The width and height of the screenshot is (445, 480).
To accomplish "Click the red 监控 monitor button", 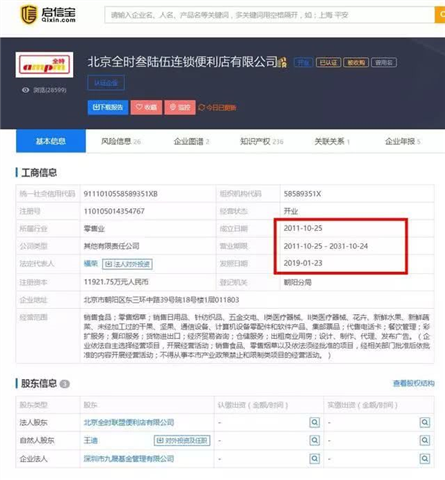I will tap(180, 107).
